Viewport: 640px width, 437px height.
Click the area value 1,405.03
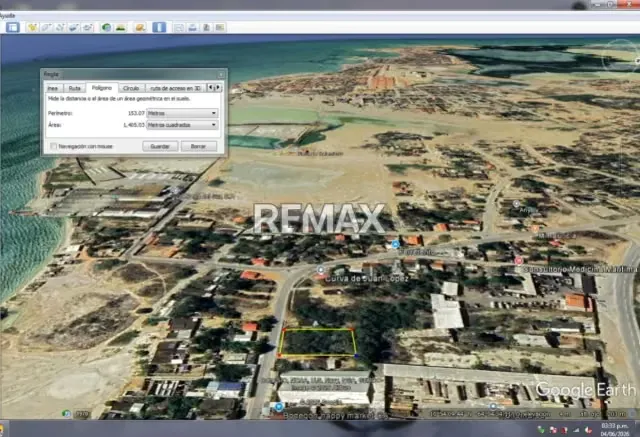134,125
